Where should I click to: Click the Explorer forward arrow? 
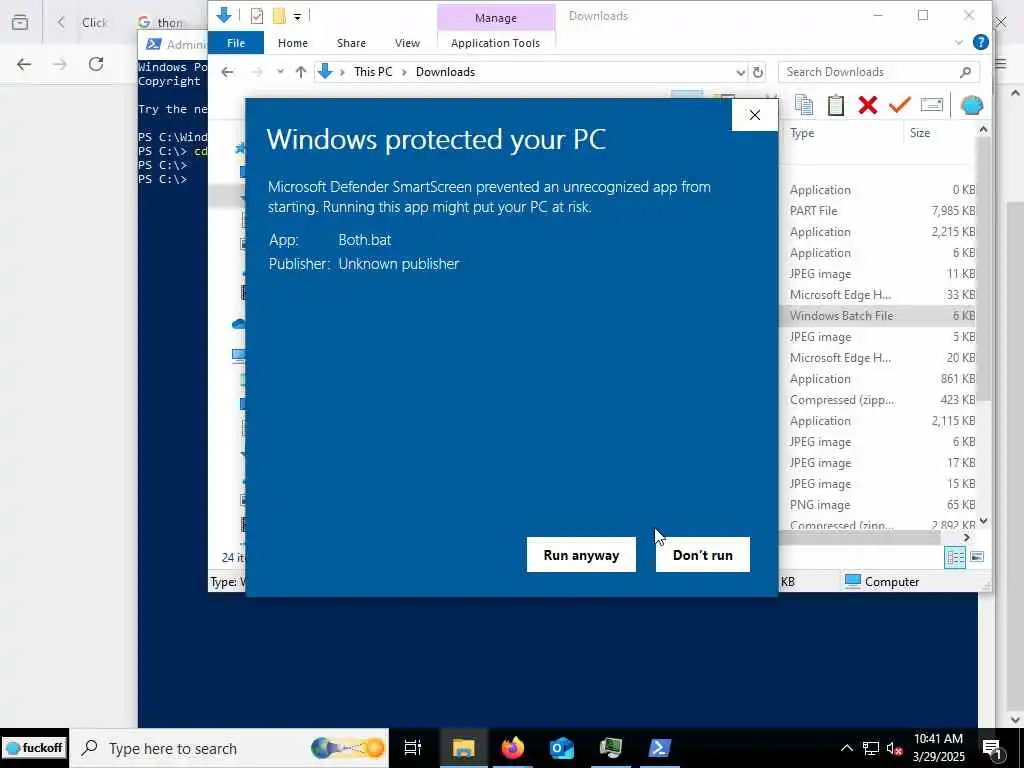click(257, 72)
